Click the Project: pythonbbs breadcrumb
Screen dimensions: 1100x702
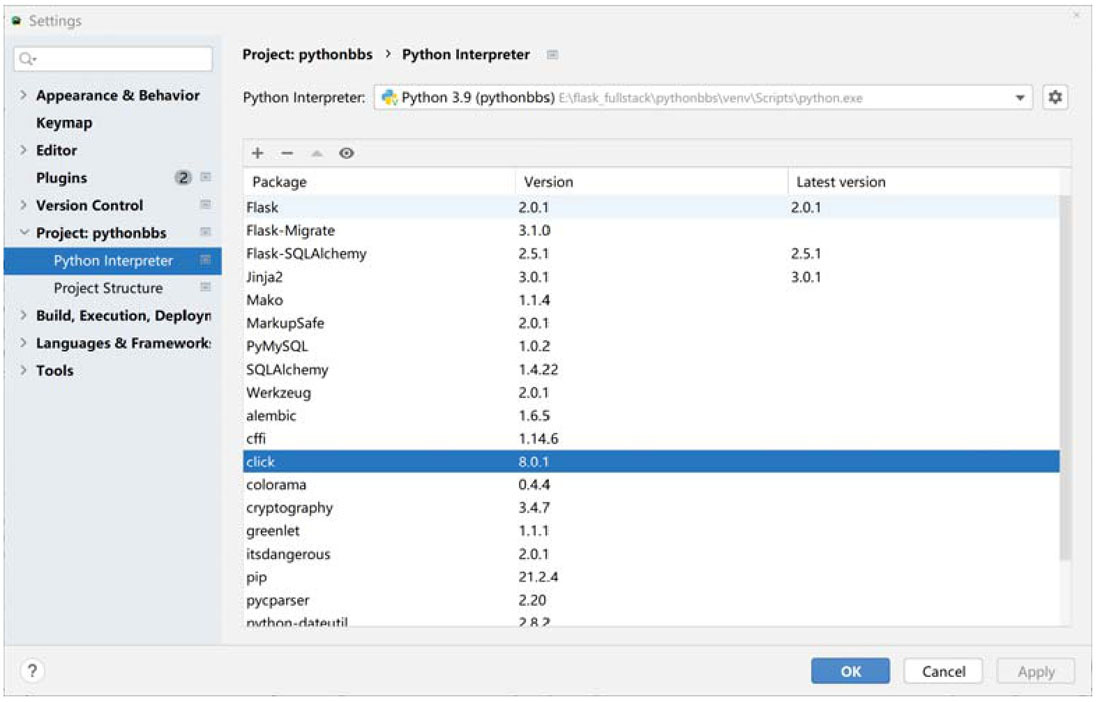(x=307, y=55)
